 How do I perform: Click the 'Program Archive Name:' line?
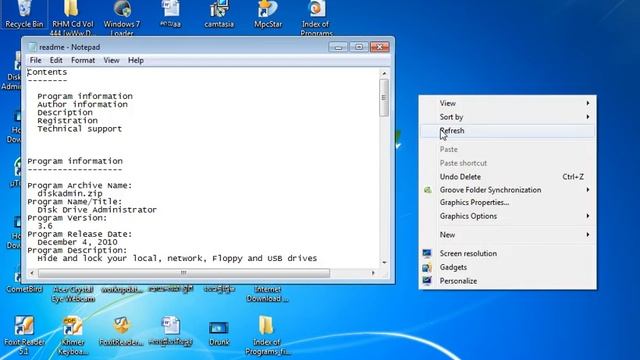point(80,186)
